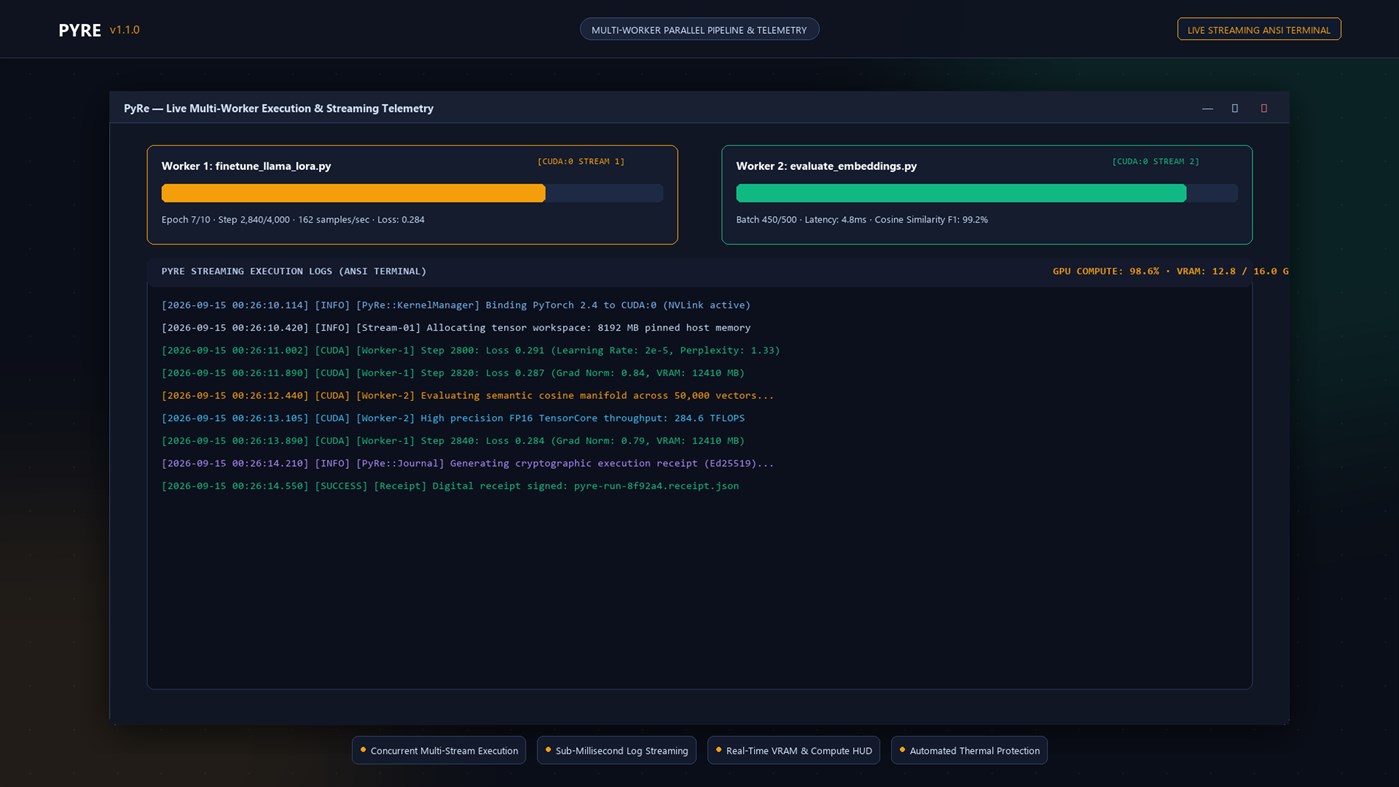1399x787 pixels.
Task: Click the PYRE logo in the header
Action: point(80,30)
